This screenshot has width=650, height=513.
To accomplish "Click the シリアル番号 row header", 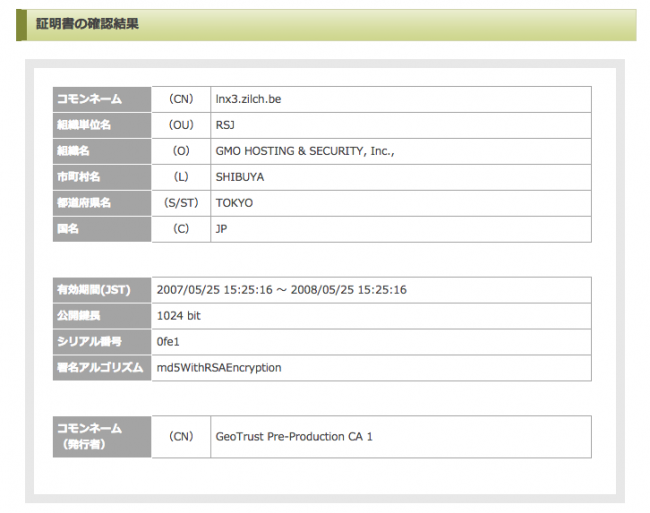I will coord(102,342).
